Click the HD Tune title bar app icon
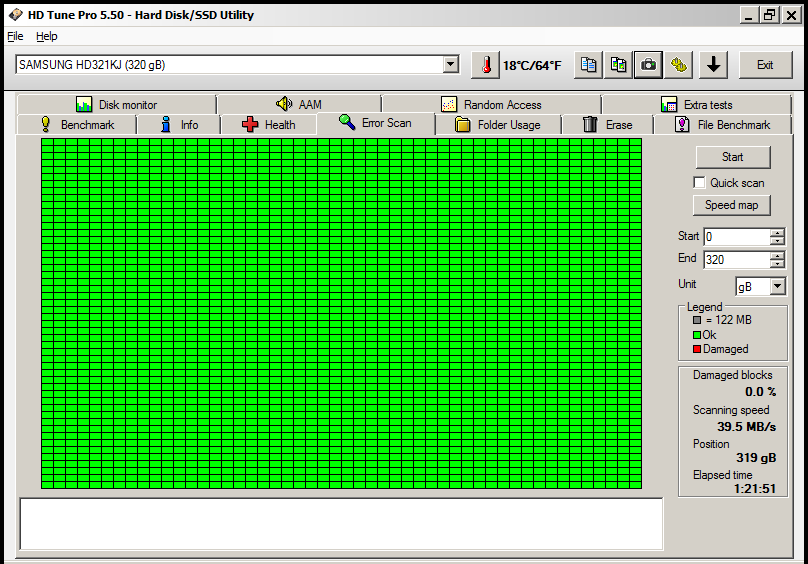 (16, 14)
